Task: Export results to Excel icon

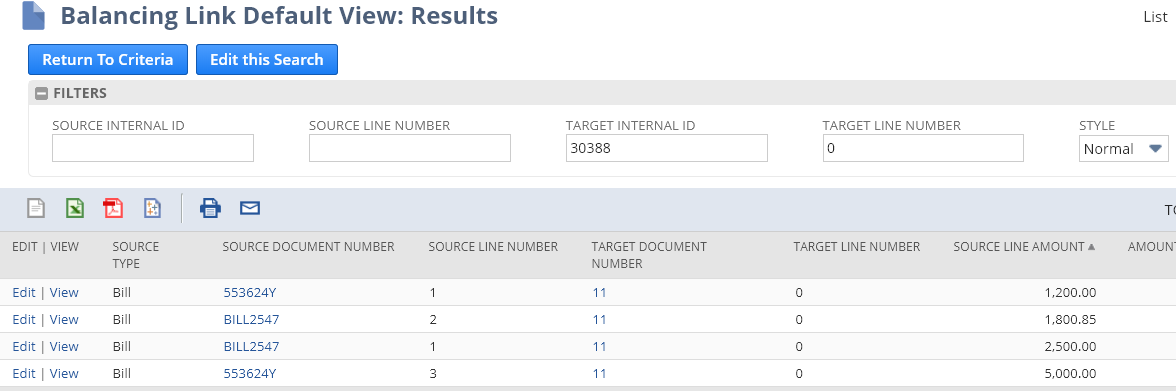Action: tap(74, 208)
